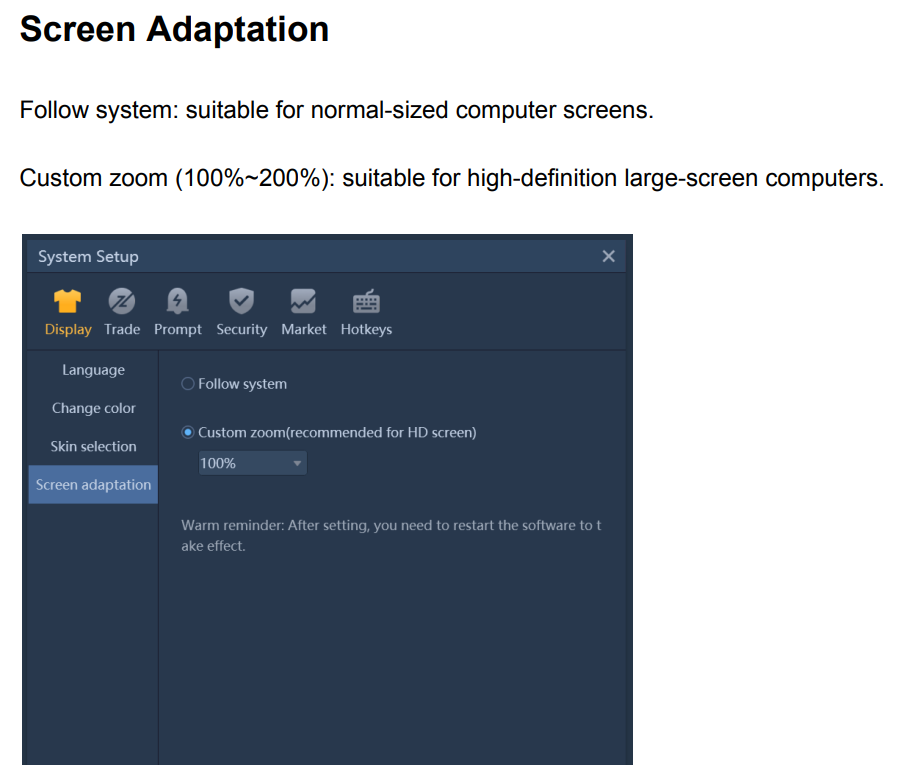This screenshot has height=765, width=899.
Task: Open the Trade settings icon
Action: [122, 301]
